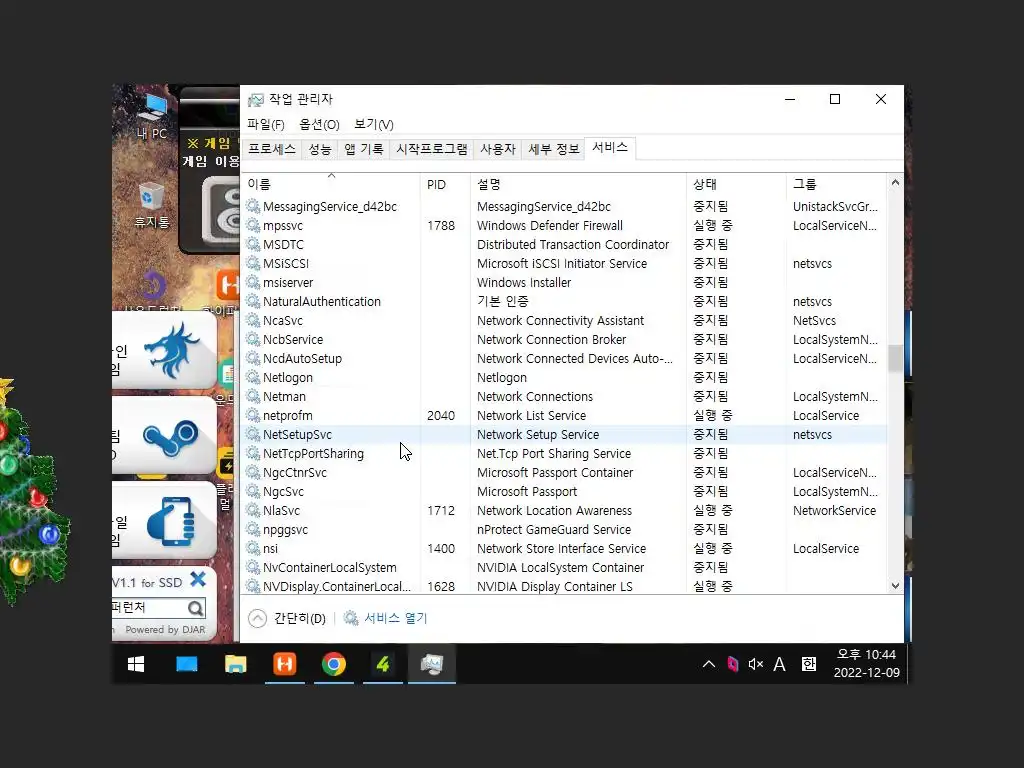
Task: Select the MessagingService_d42bc service gear icon
Action: (x=253, y=206)
